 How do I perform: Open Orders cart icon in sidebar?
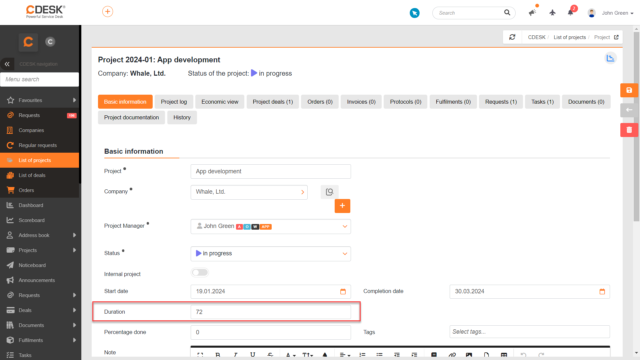click(x=10, y=190)
